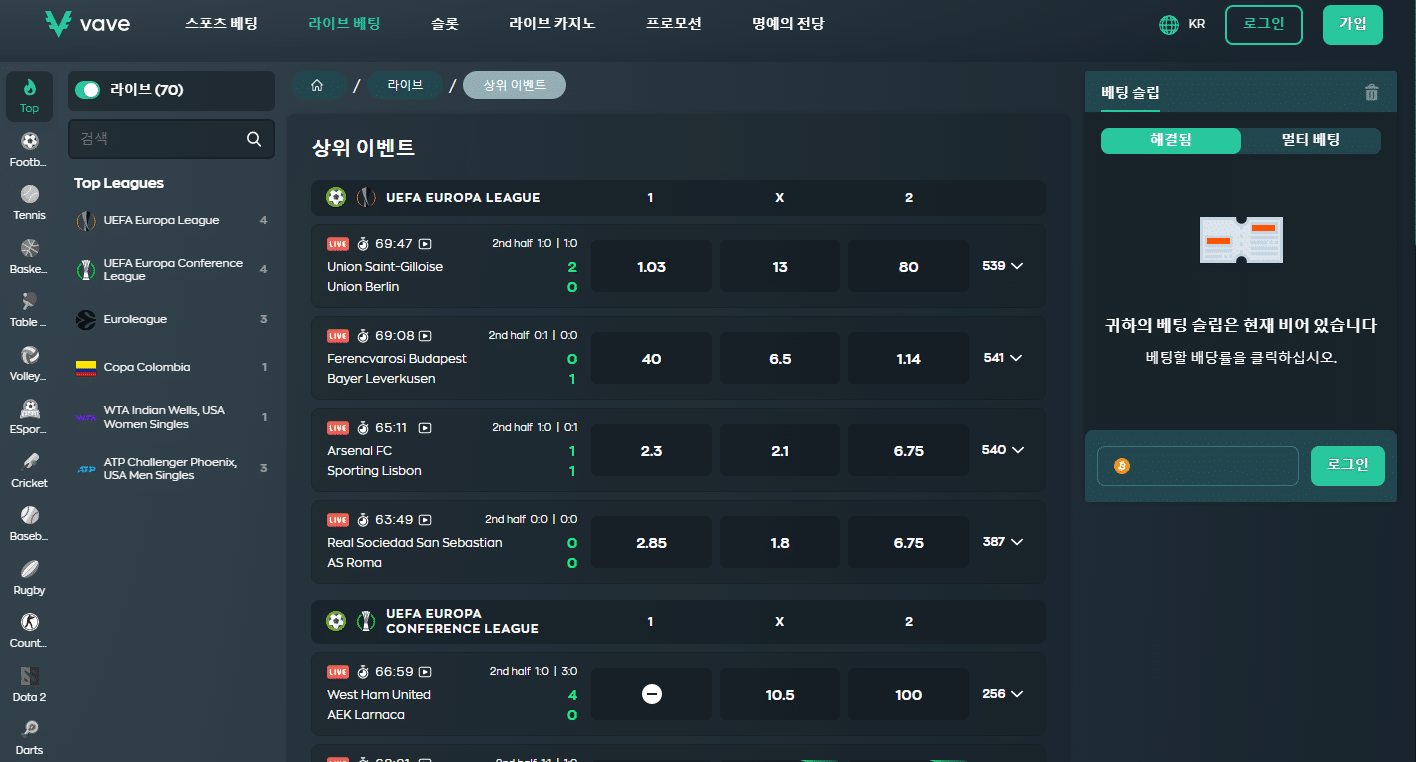The width and height of the screenshot is (1416, 762).
Task: Click the bitcoin currency icon
Action: [x=1122, y=466]
